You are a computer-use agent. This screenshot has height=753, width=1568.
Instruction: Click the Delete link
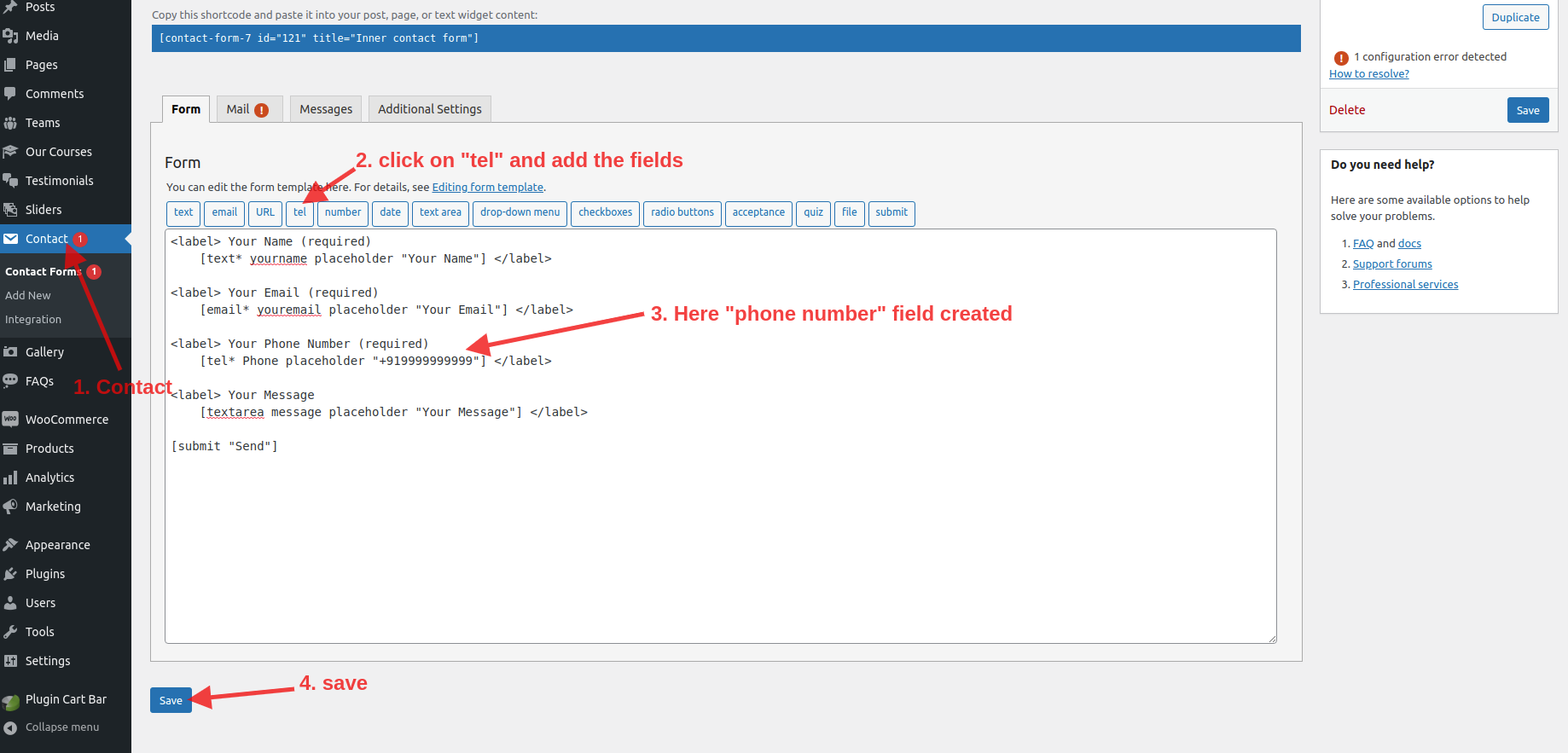click(1347, 110)
